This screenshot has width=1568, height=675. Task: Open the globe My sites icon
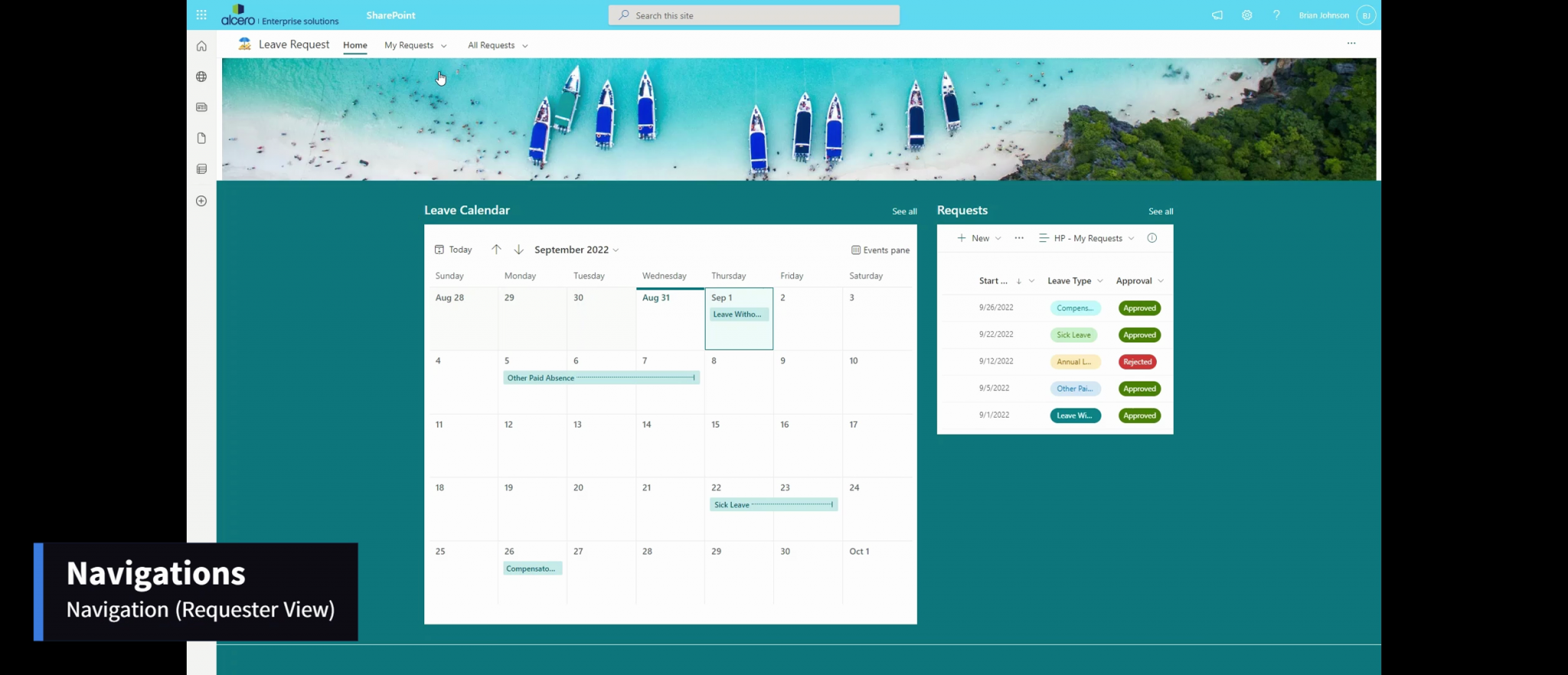201,77
